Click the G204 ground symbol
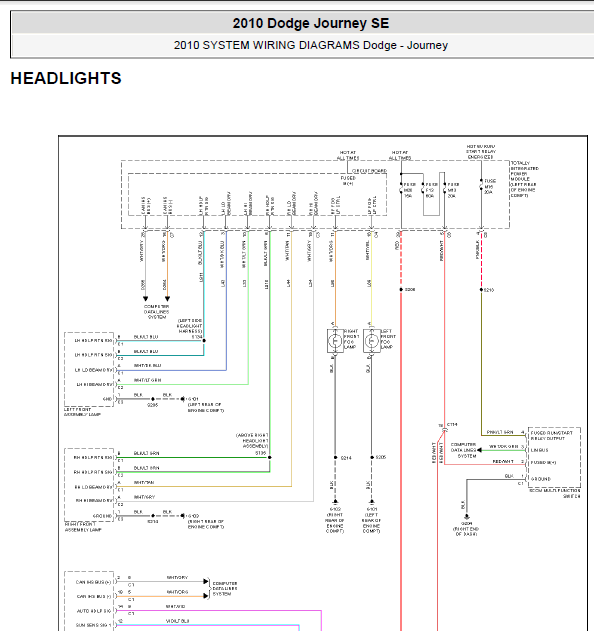 click(x=466, y=517)
